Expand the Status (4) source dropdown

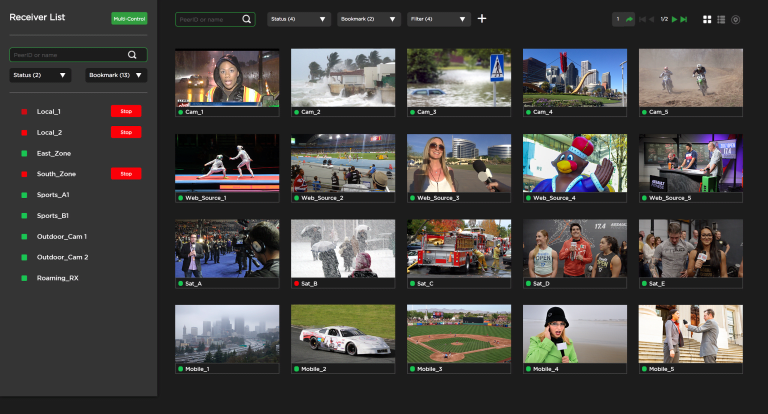coord(298,19)
